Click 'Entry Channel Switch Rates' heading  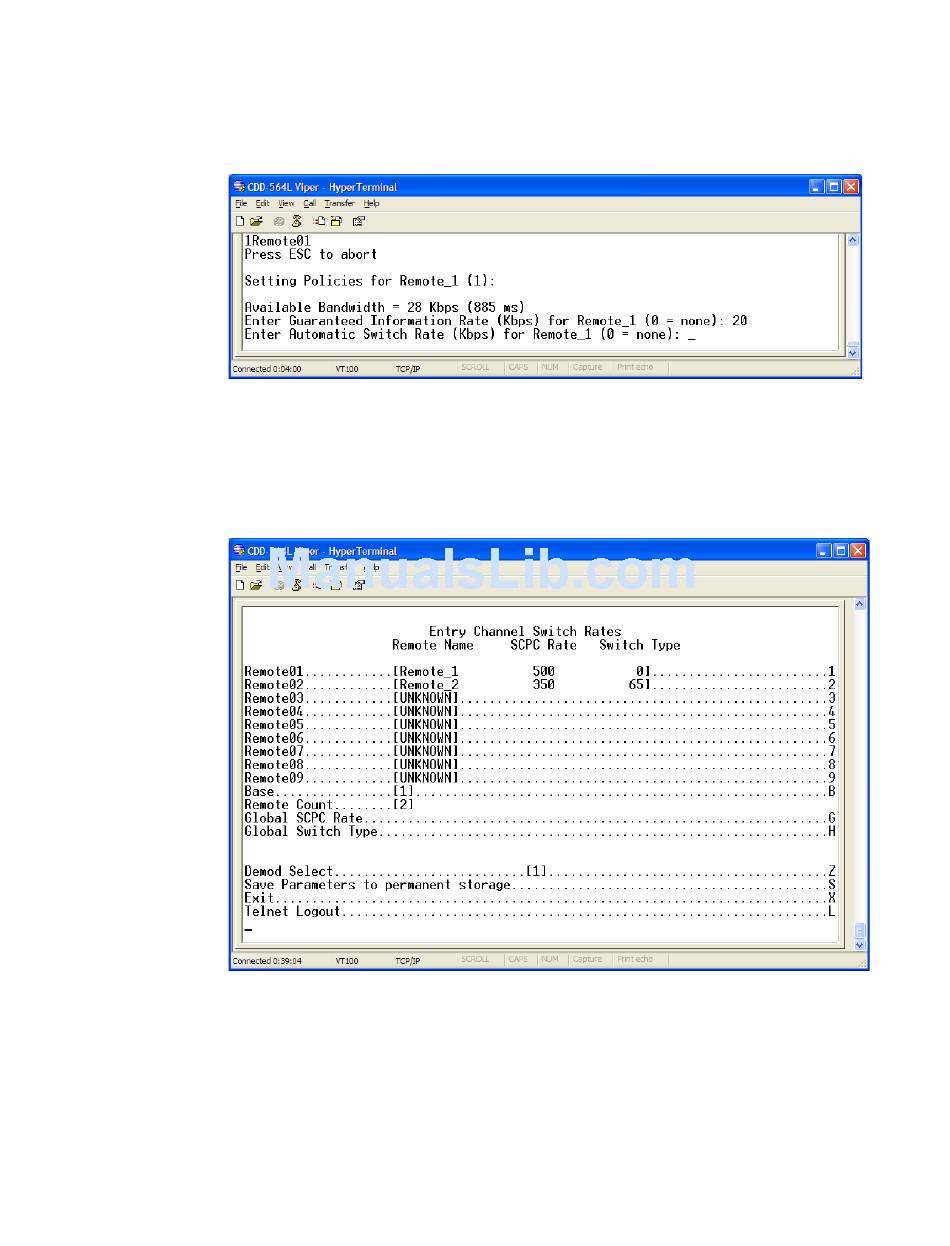[525, 632]
